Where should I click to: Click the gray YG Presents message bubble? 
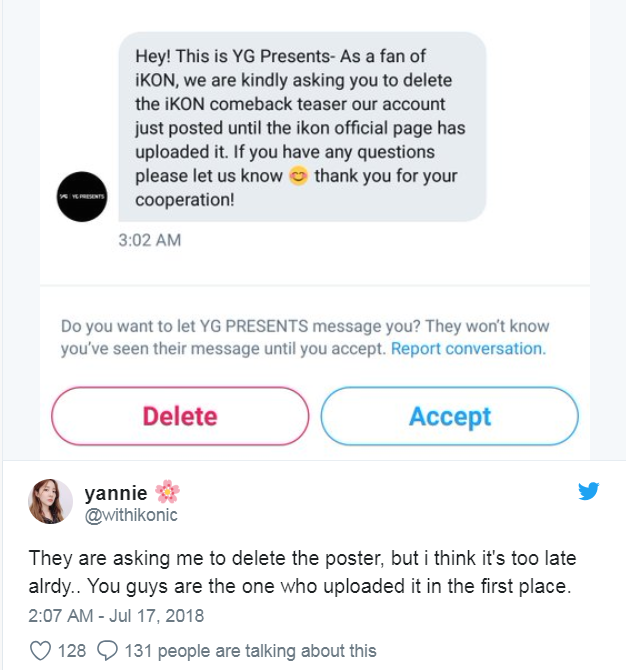[302, 126]
